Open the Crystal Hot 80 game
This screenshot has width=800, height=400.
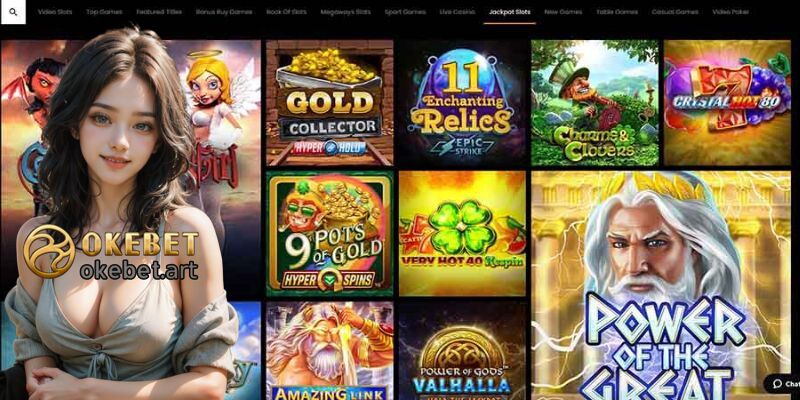coord(728,103)
